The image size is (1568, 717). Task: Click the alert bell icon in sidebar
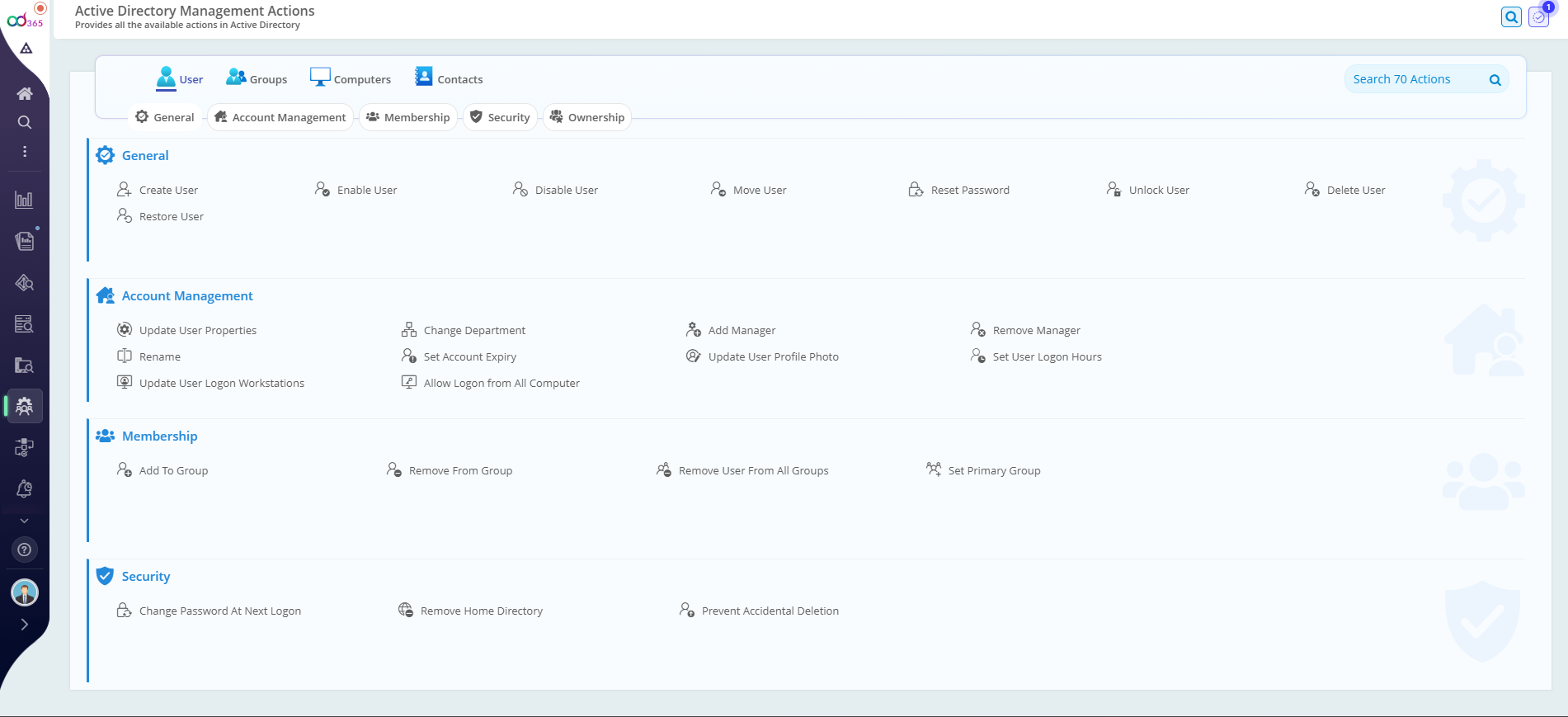25,488
